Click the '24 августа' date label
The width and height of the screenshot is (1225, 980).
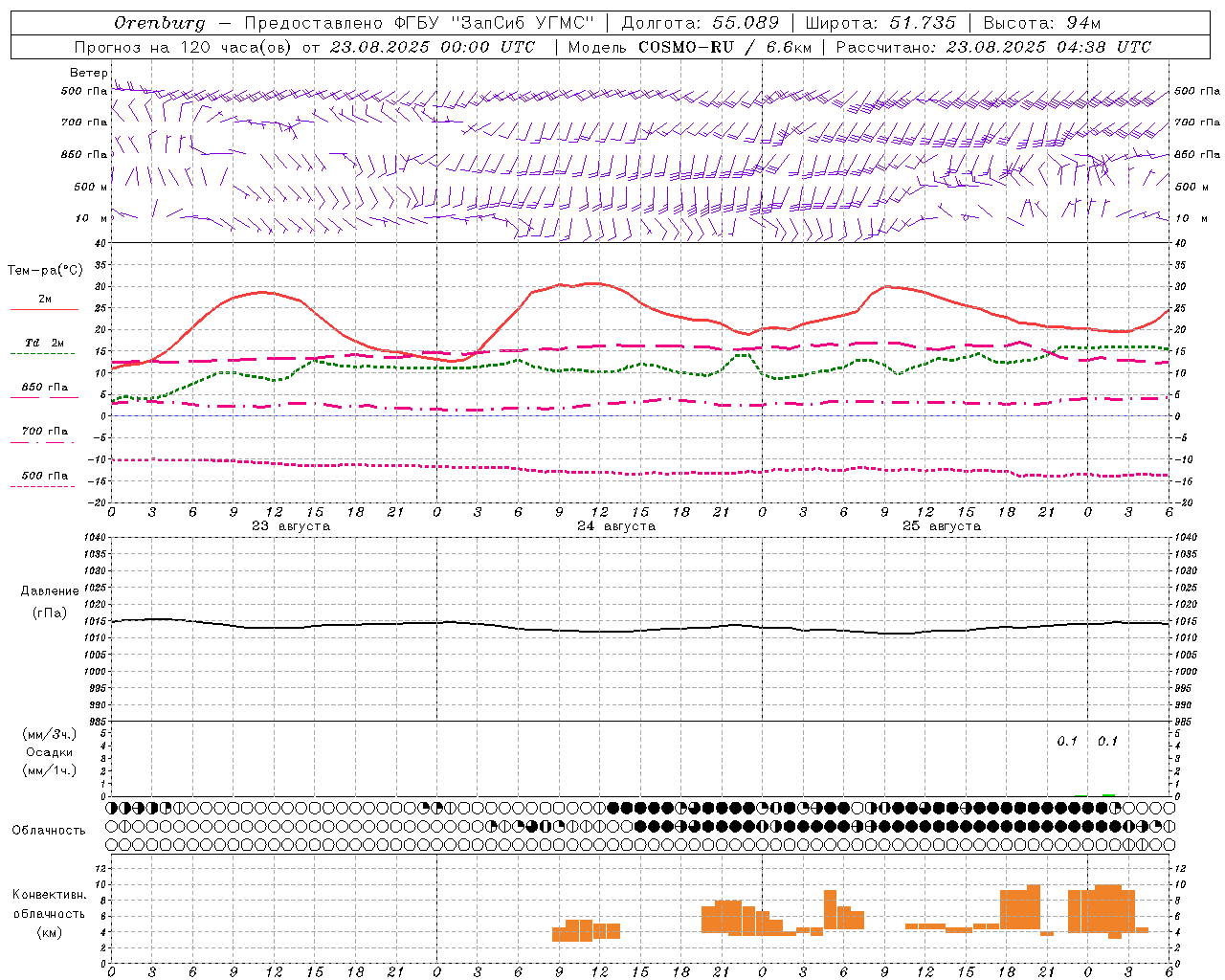pos(616,526)
